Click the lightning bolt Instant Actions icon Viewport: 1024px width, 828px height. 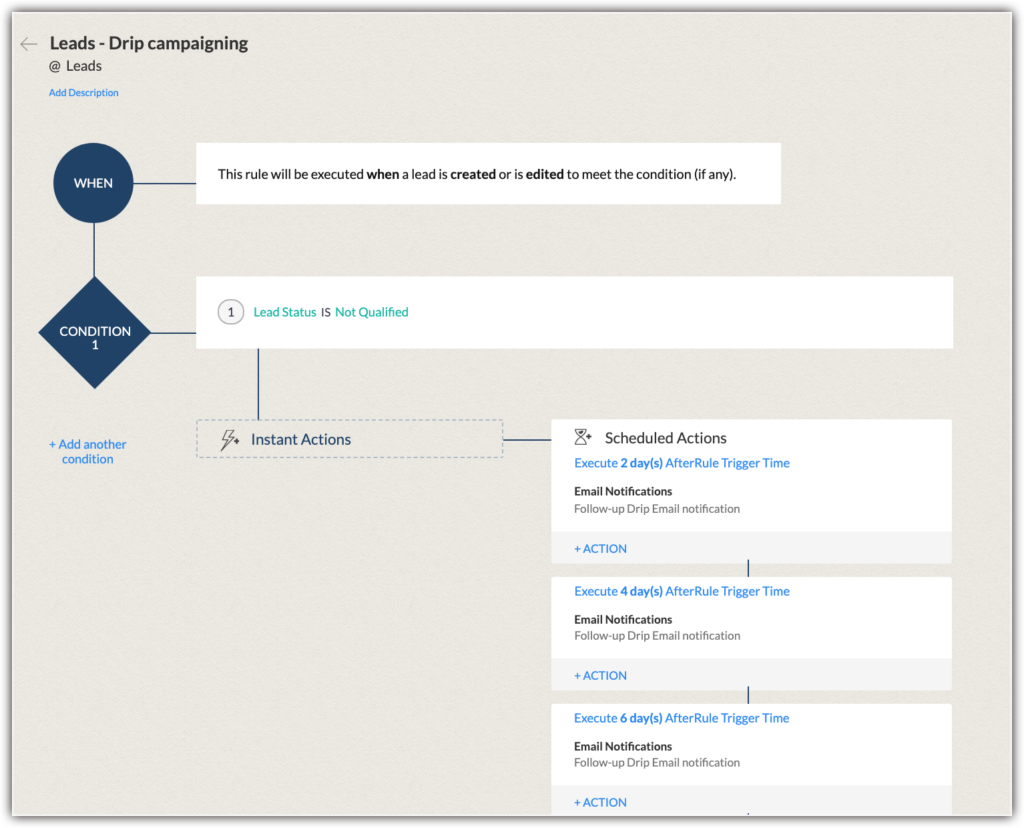coord(228,438)
